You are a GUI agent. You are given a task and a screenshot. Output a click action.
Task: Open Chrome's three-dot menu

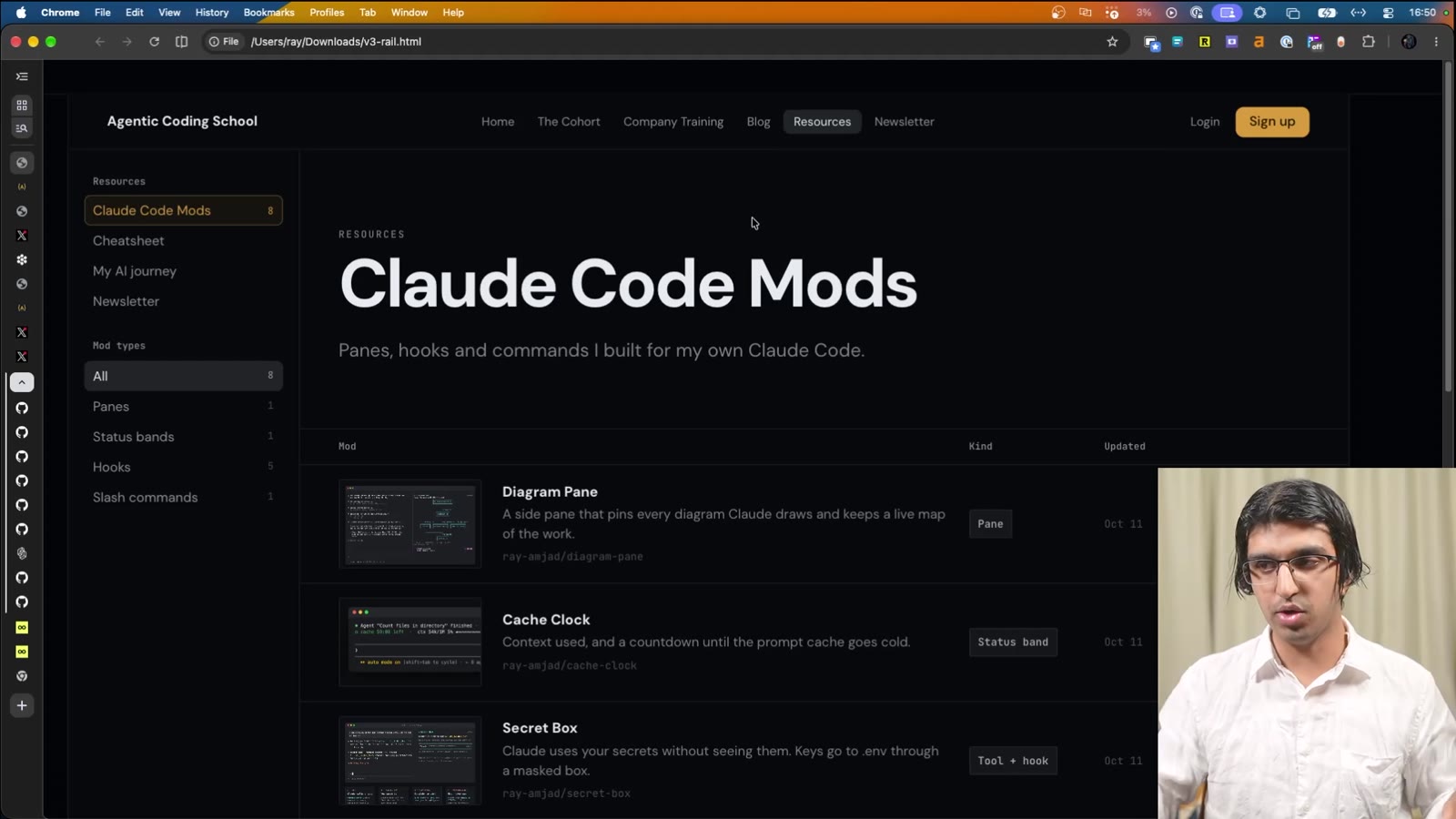[x=1437, y=42]
